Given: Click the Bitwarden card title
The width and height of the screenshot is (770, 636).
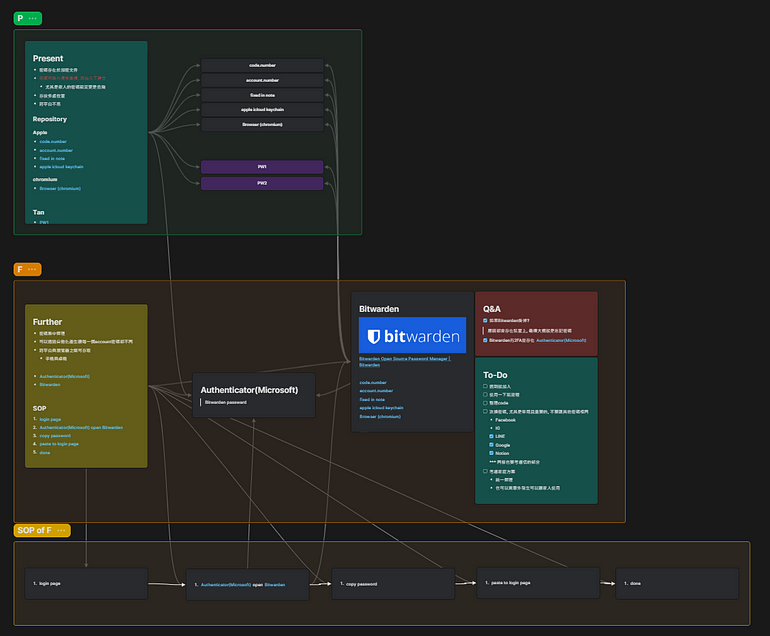Looking at the screenshot, I should (x=379, y=309).
